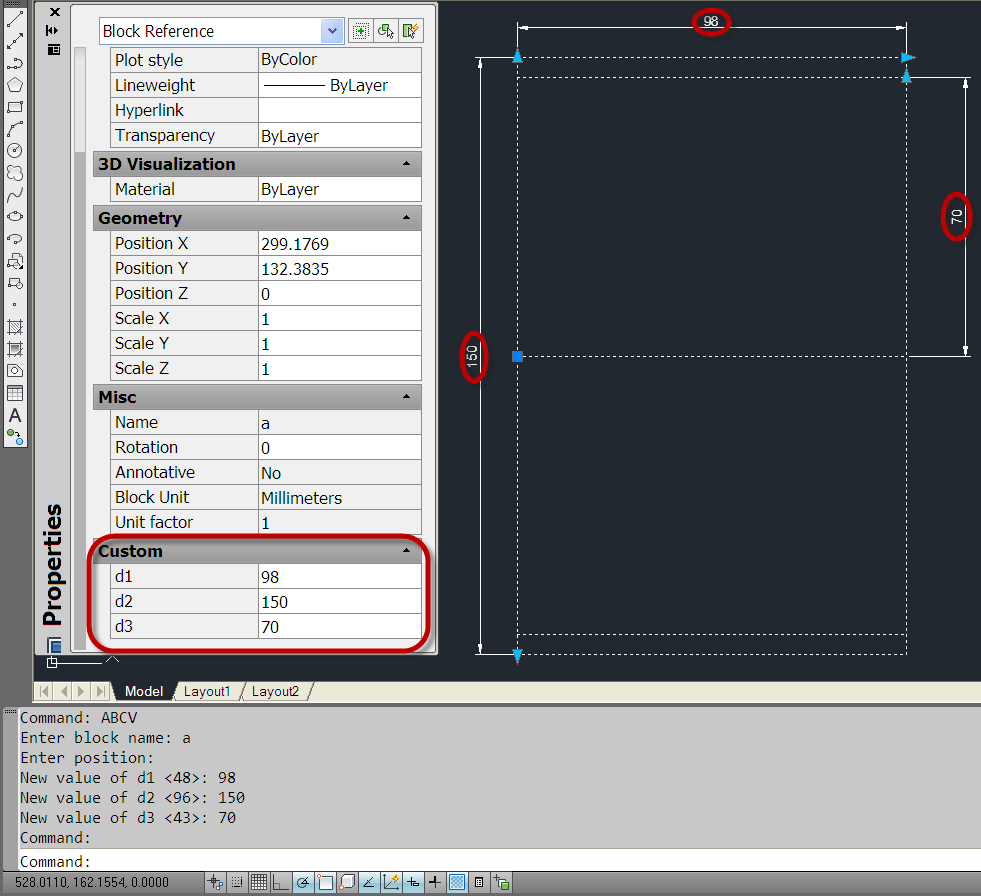Image resolution: width=981 pixels, height=896 pixels.
Task: Click the Transparency ByLayer value
Action: (x=340, y=135)
